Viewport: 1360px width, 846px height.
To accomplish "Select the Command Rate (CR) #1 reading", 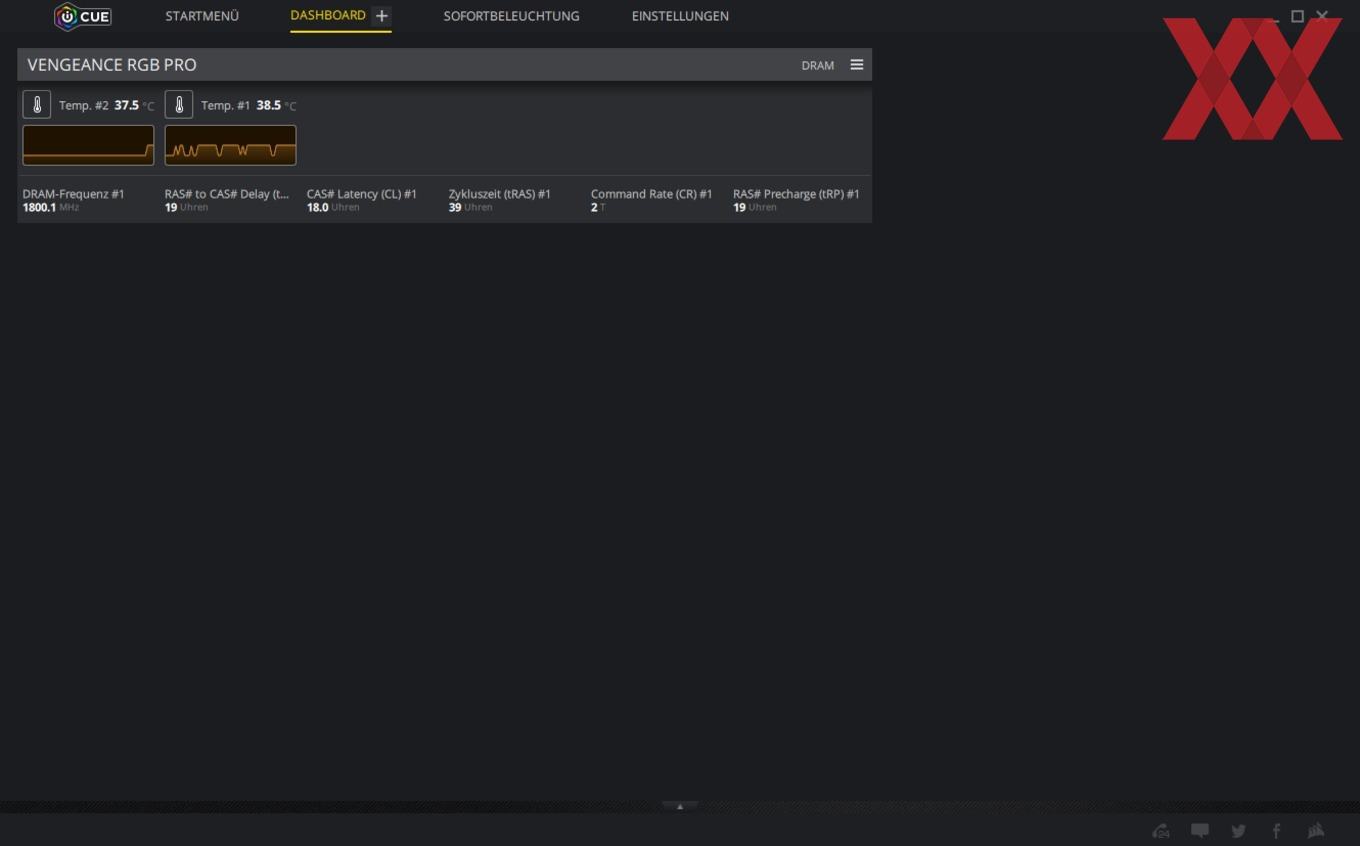I will (x=652, y=200).
